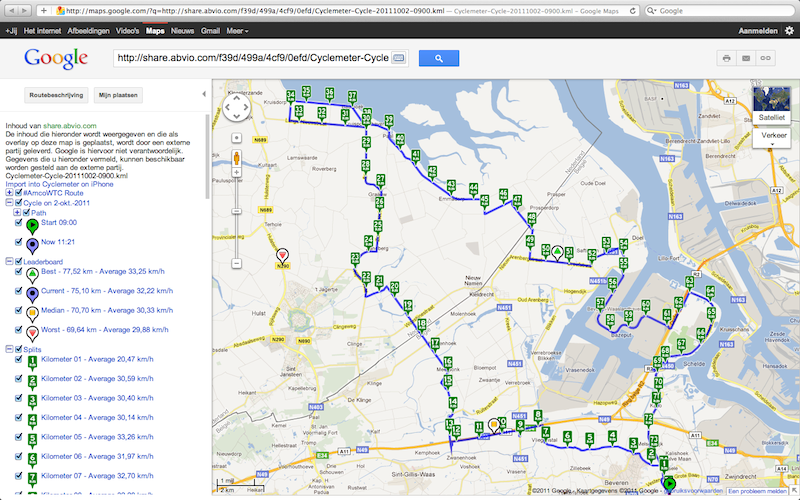800x500 pixels.
Task: Click the blue Now 11:21 pin icon
Action: pos(32,246)
